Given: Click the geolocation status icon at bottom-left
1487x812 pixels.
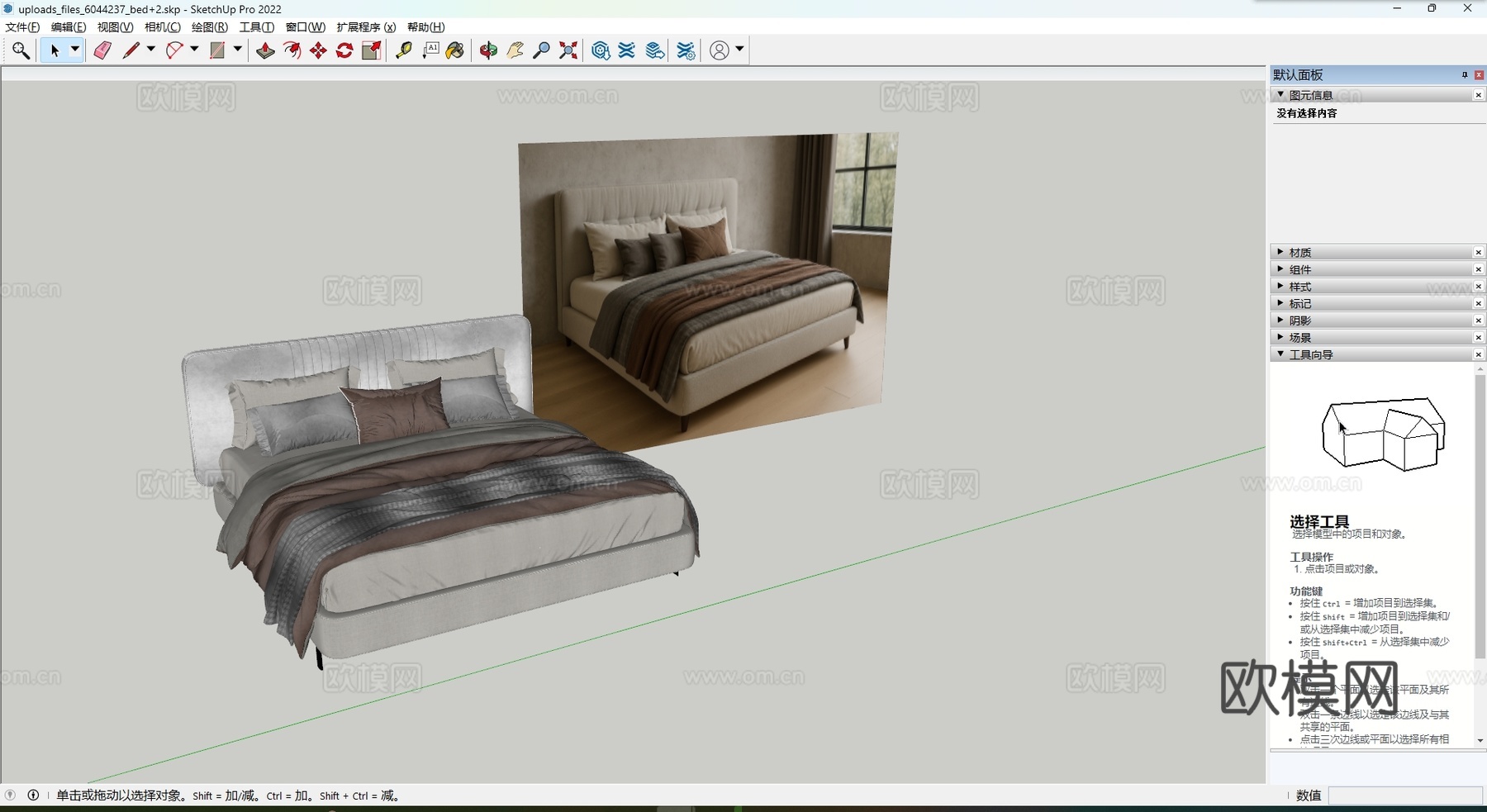Looking at the screenshot, I should (10, 795).
